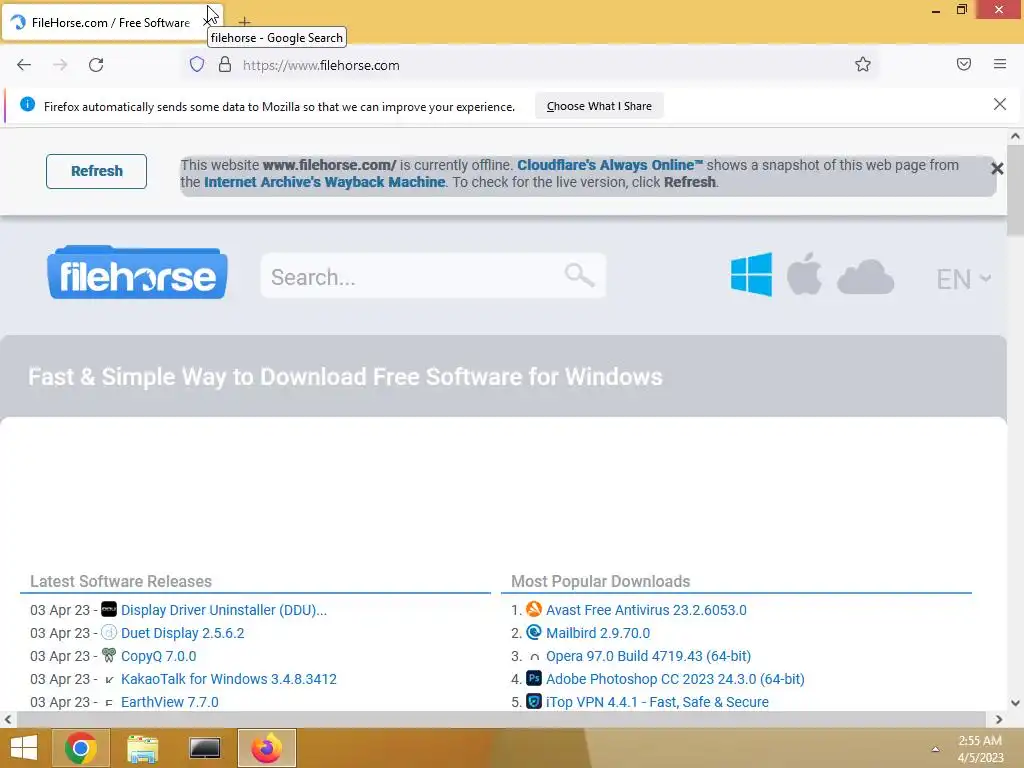Open the Cloudflare's Always Online link
1024x768 pixels.
610,165
